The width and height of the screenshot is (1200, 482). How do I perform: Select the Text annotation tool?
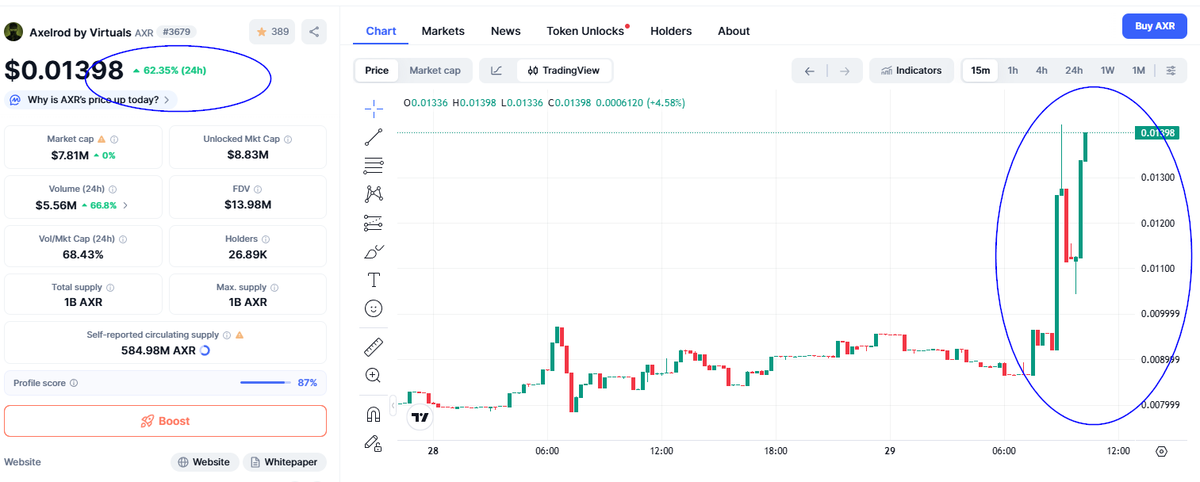(373, 280)
